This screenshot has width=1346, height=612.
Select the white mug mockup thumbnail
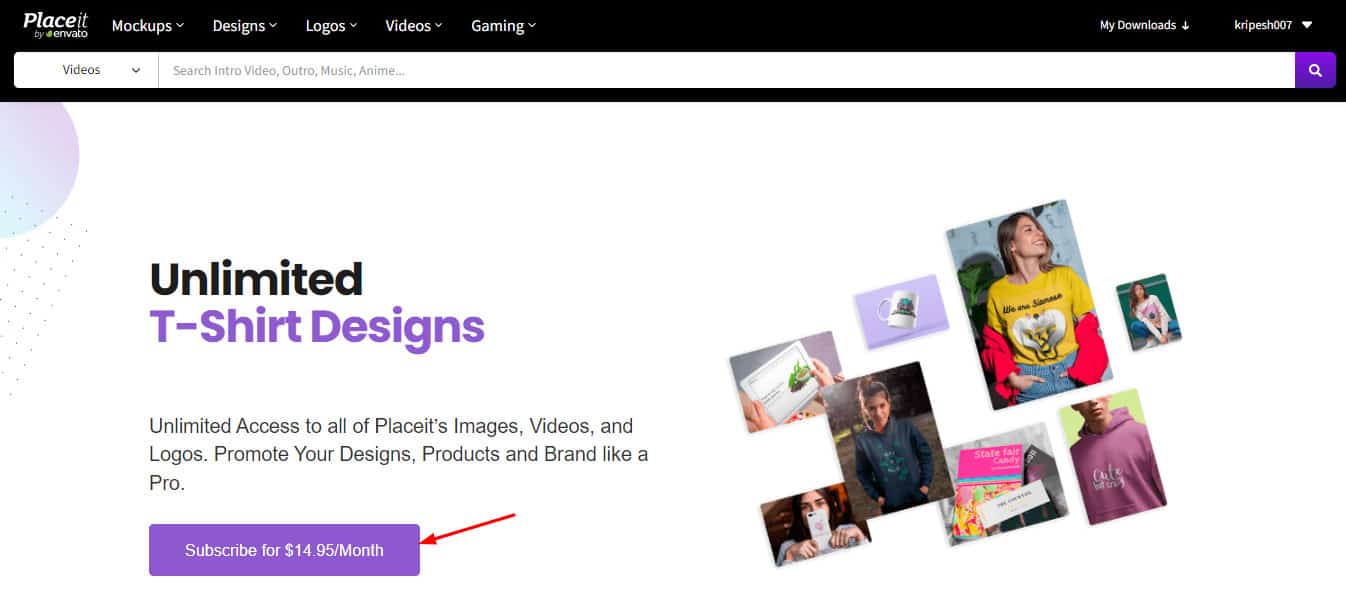901,310
